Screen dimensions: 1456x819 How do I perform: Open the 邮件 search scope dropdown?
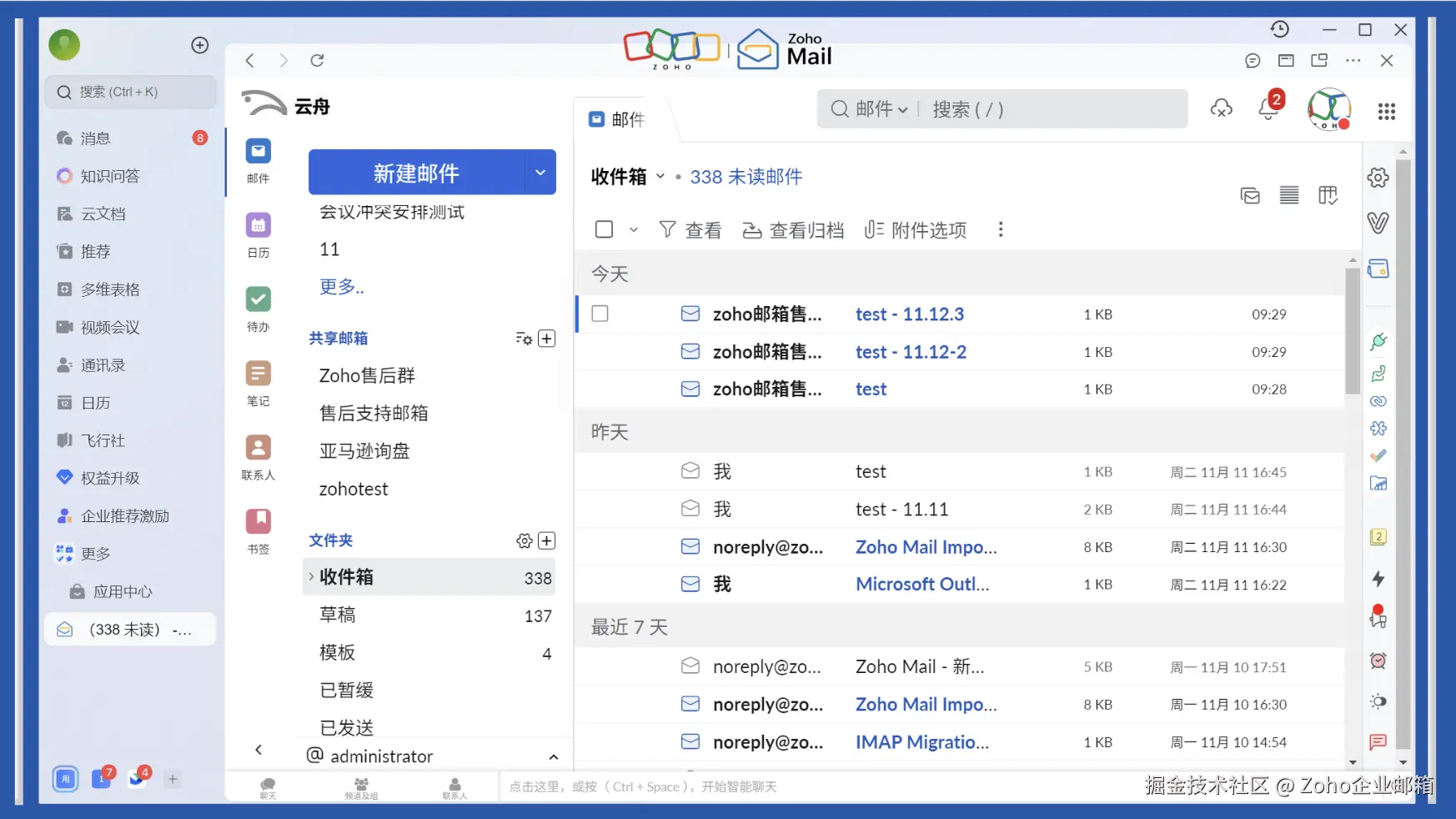point(881,109)
